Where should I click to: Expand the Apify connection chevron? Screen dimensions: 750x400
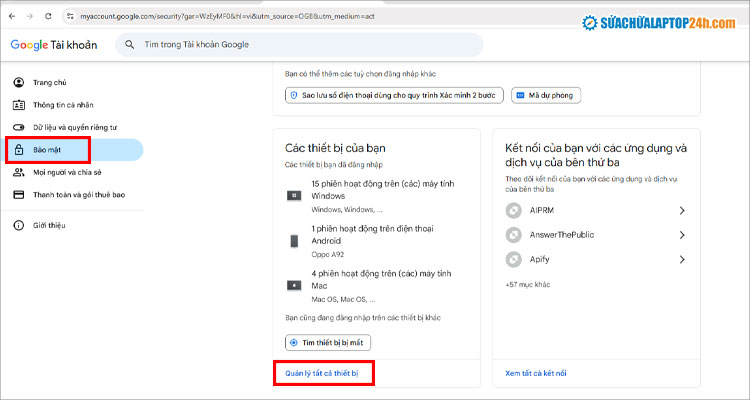[x=681, y=259]
